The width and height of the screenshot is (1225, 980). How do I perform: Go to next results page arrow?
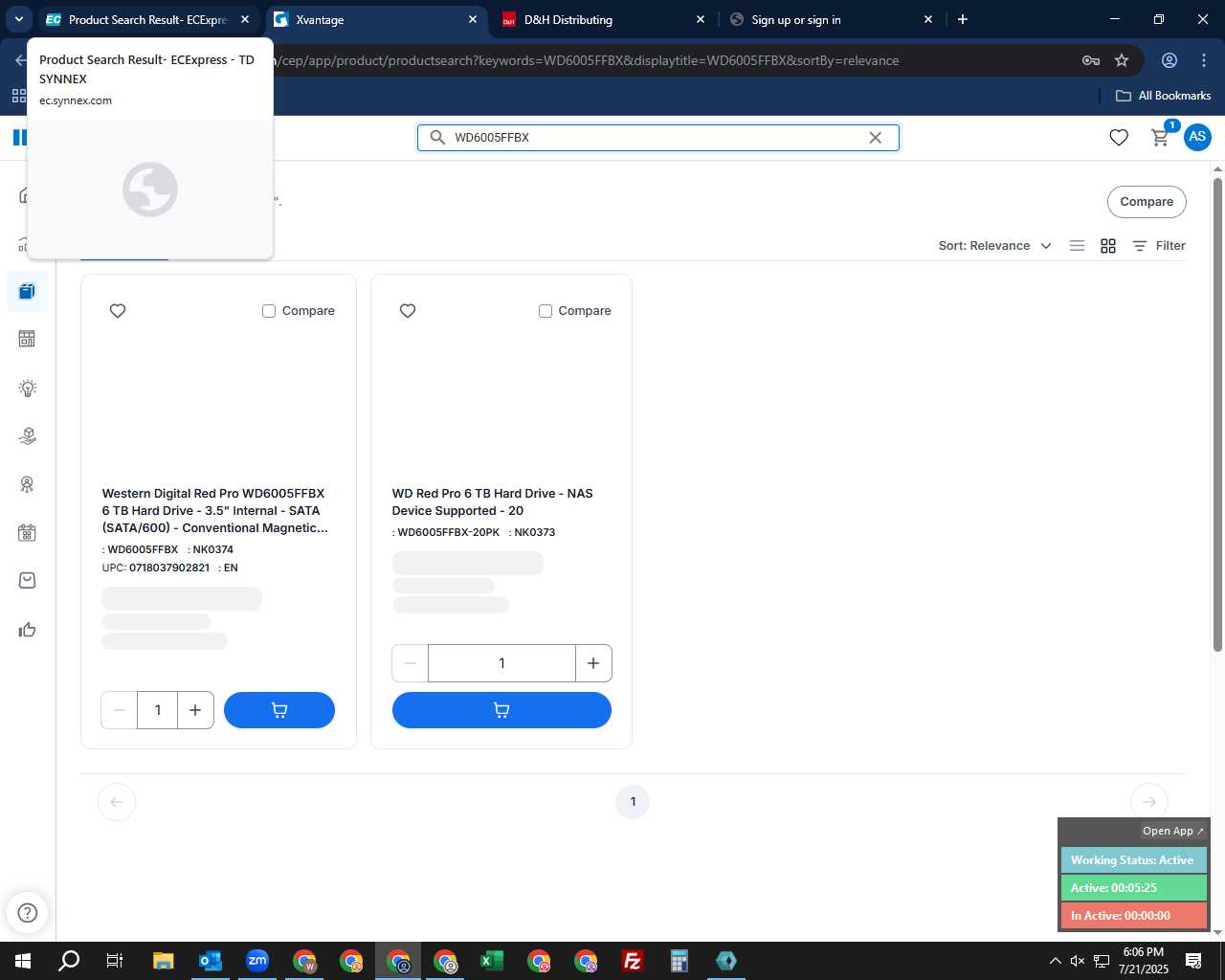coord(1149,802)
